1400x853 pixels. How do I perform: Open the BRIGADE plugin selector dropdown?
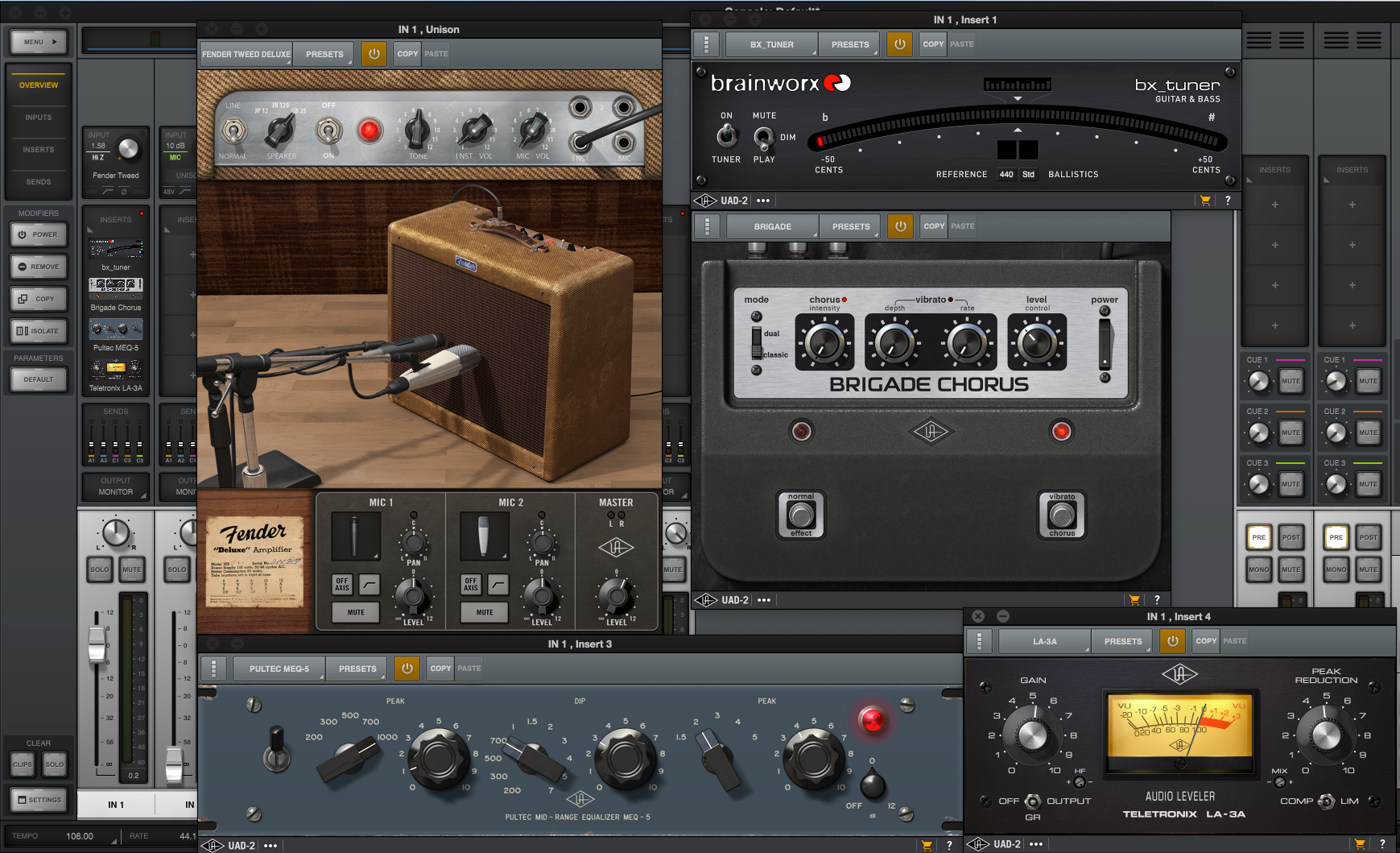[x=771, y=226]
